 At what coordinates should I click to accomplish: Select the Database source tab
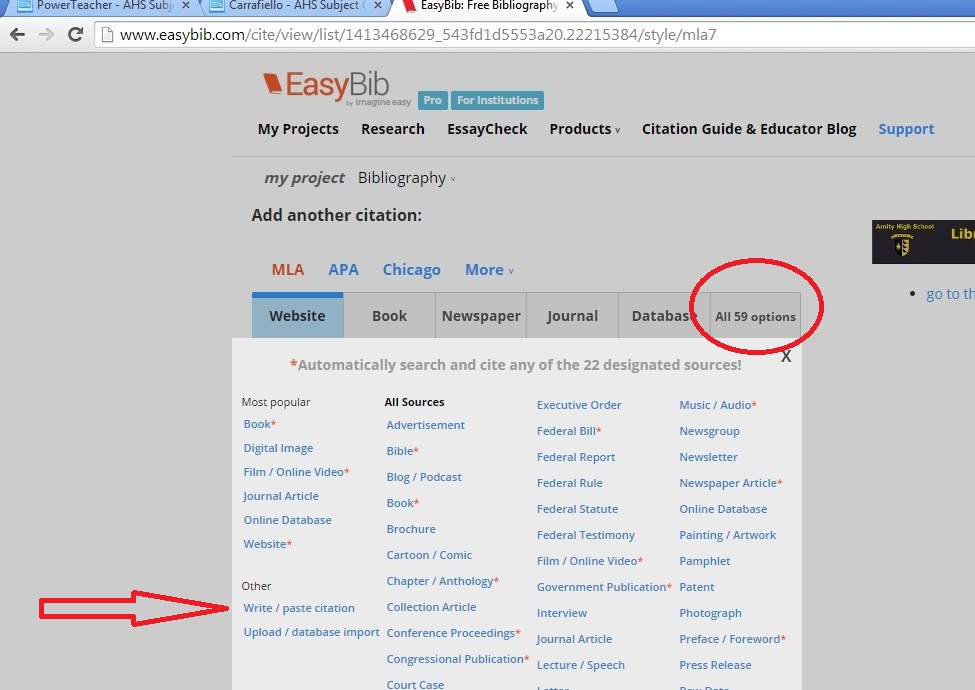[664, 316]
